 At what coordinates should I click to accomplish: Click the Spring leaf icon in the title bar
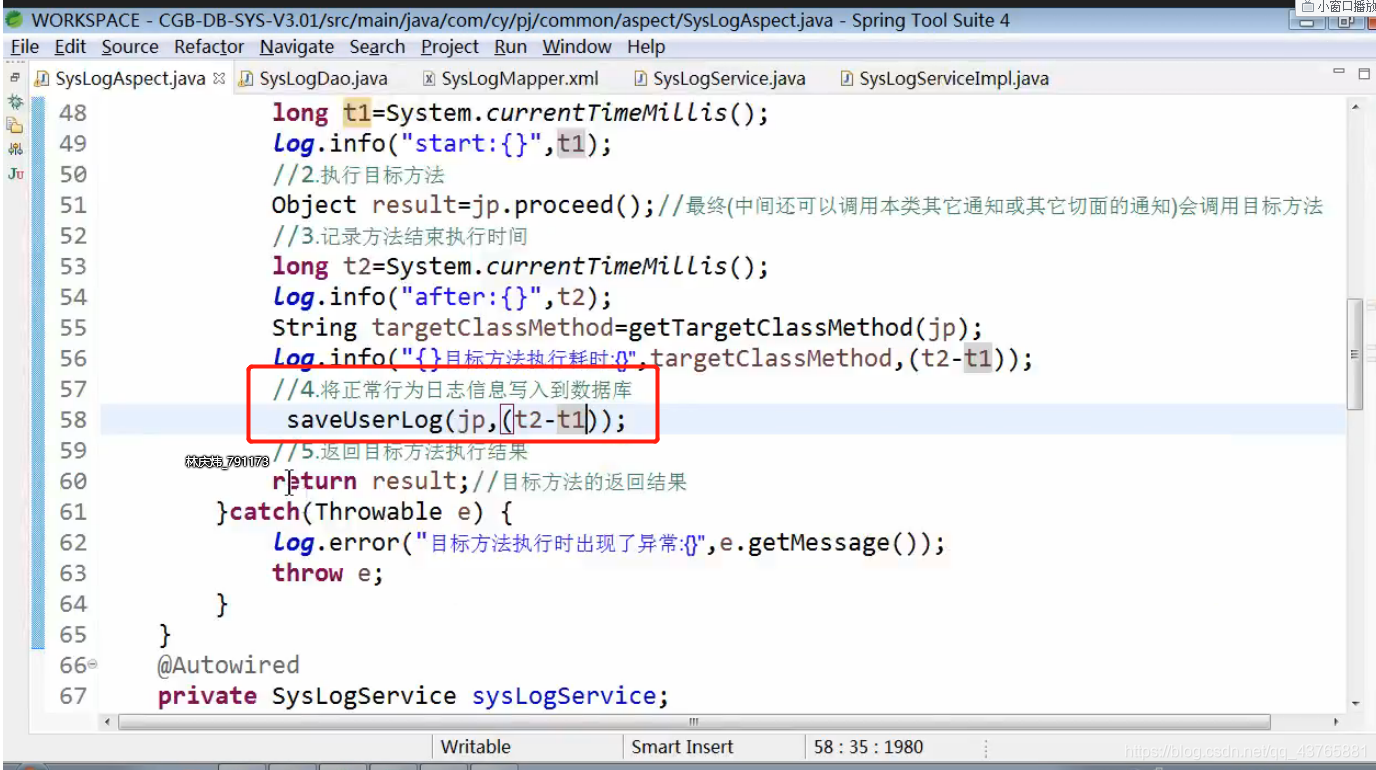[15, 19]
